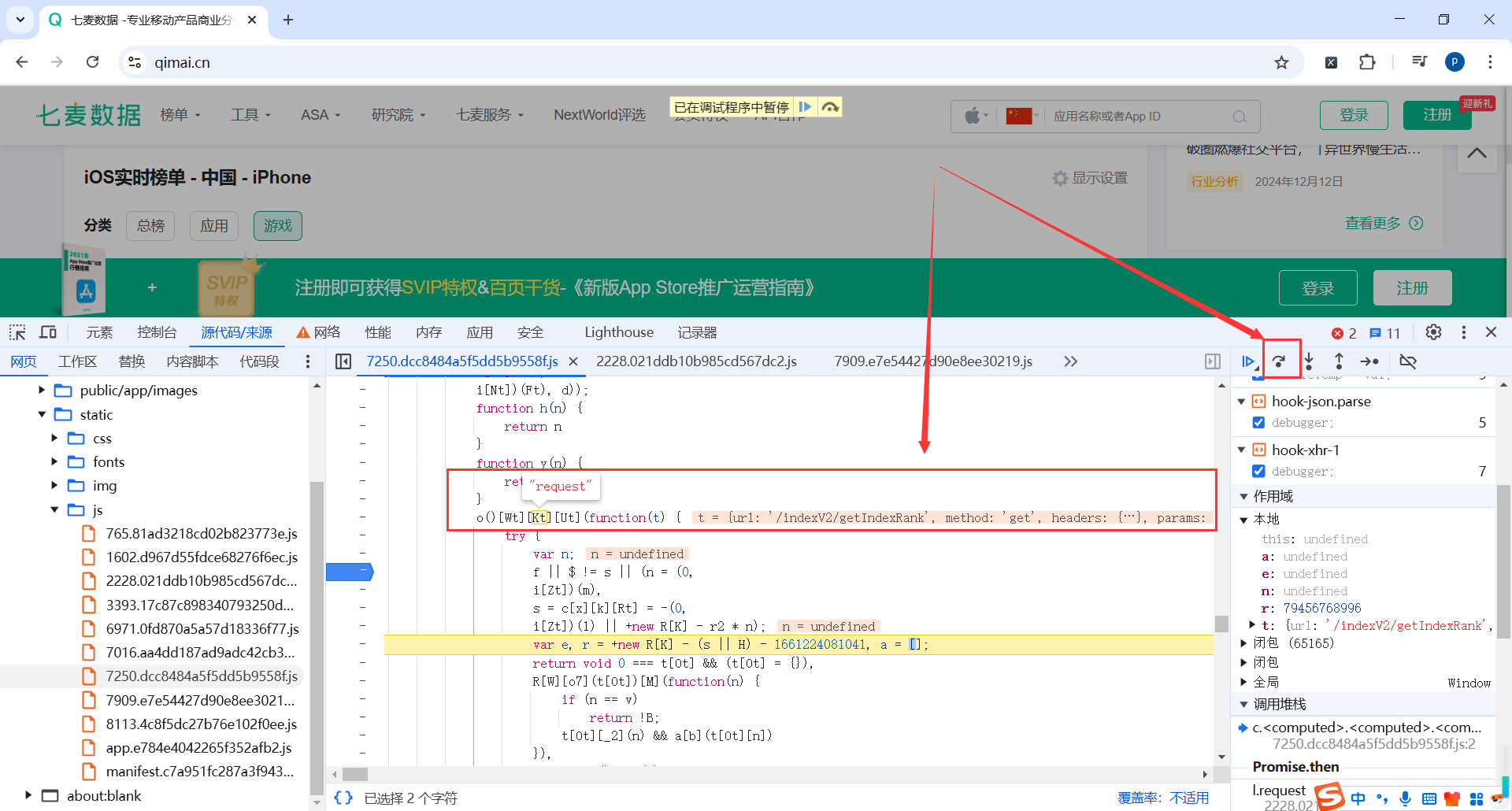Switch to the 工作区 navigator tab
Viewport: 1512px width, 811px height.
[77, 361]
